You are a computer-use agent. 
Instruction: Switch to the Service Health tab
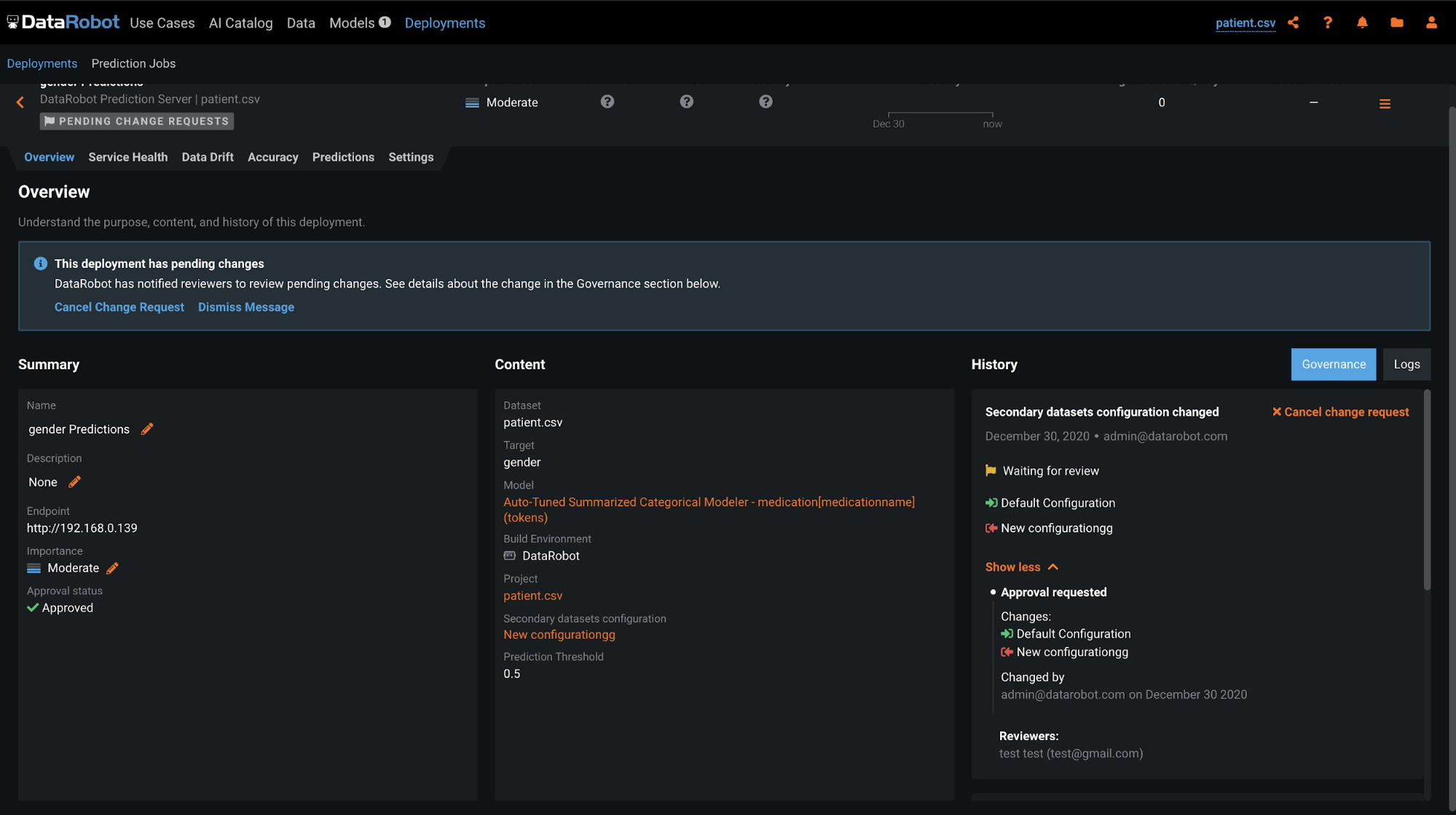(x=128, y=157)
